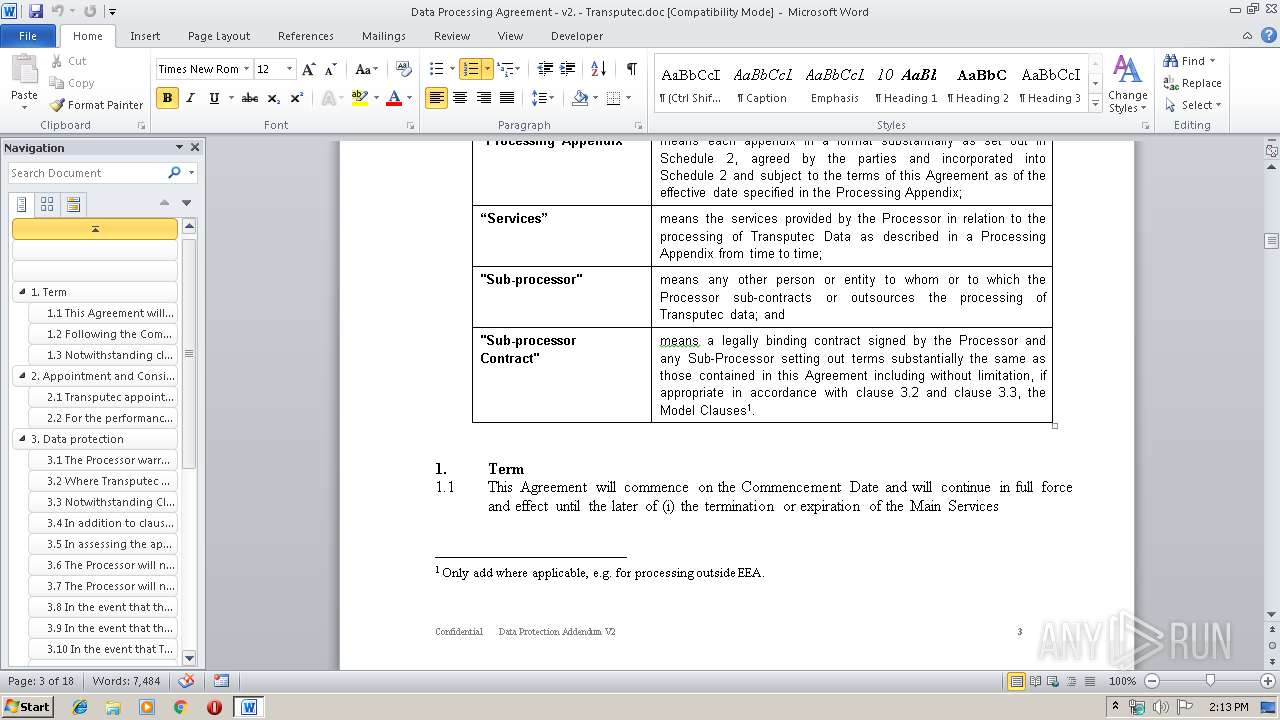This screenshot has width=1280, height=720.
Task: Toggle Align Text Left
Action: [x=436, y=98]
